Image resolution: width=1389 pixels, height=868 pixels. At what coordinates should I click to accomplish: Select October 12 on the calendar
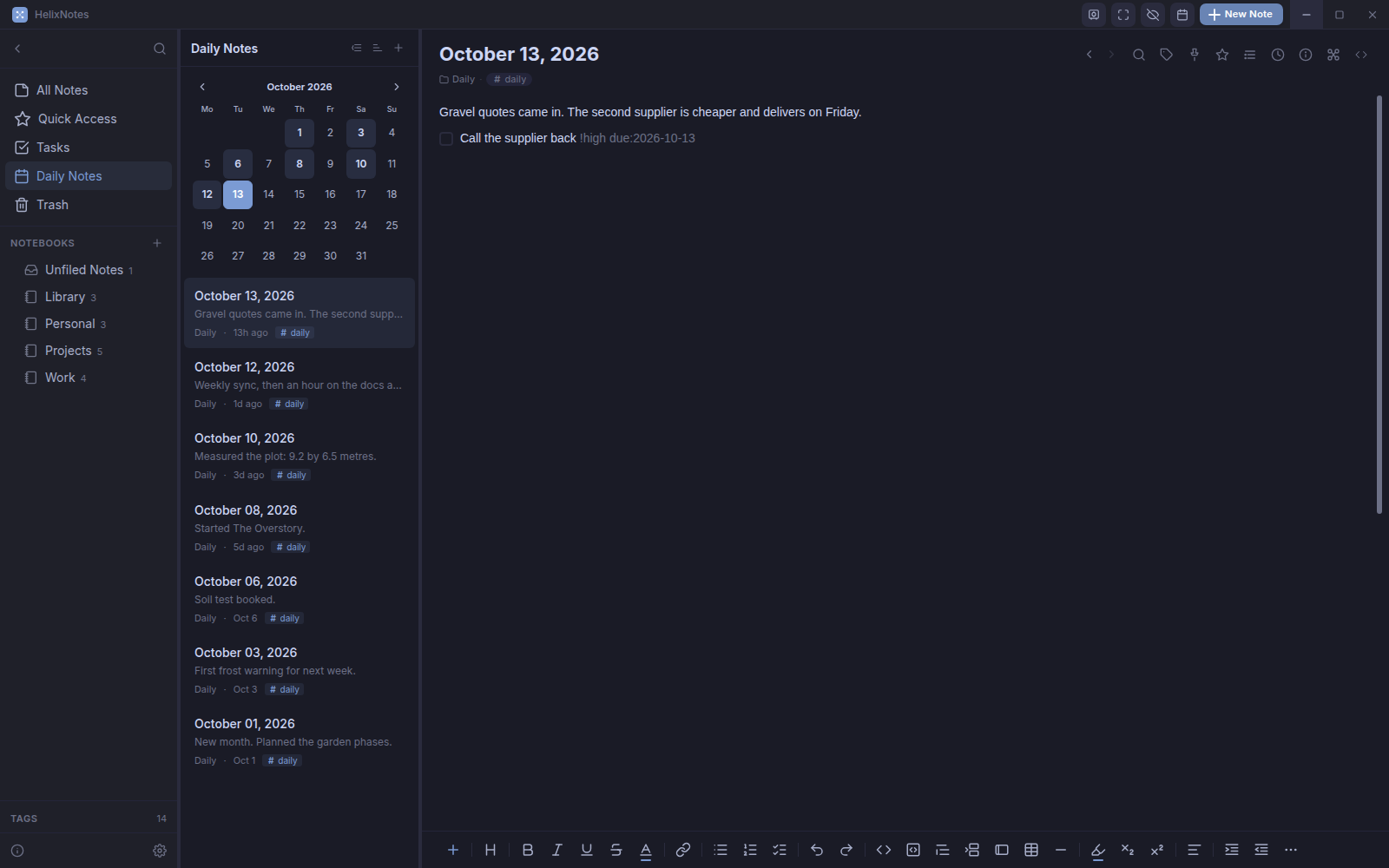tap(207, 194)
